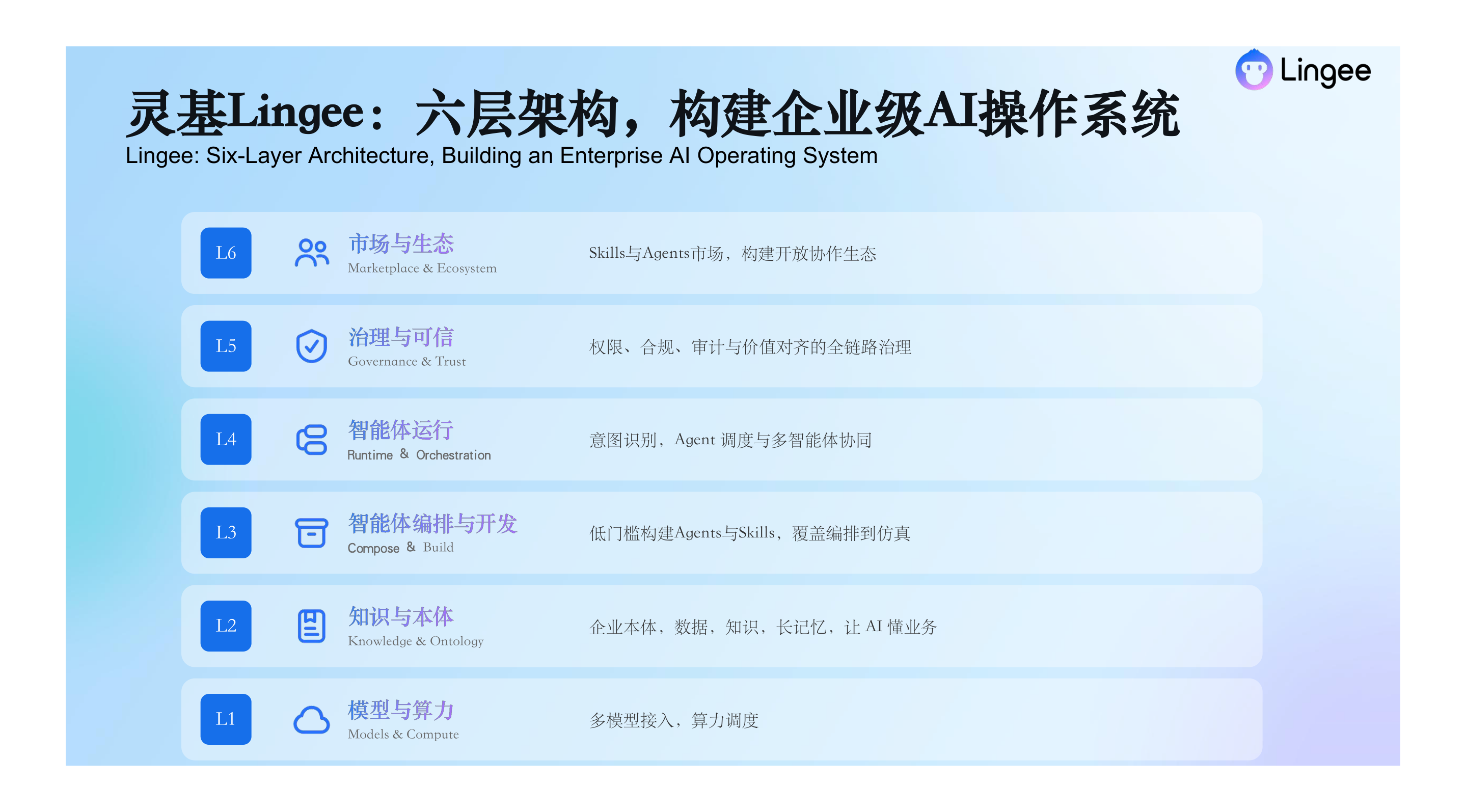
Task: Click description Skills与Agents市场，构建开放协作生态
Action: (x=732, y=253)
